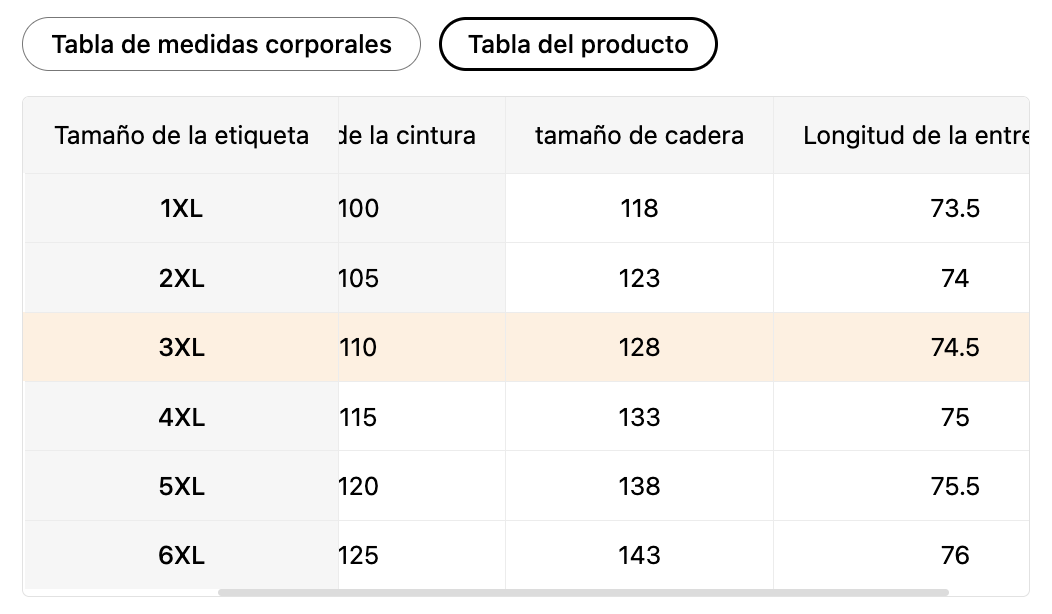Select the 2XL size row label
The height and width of the screenshot is (614, 1052).
[181, 278]
